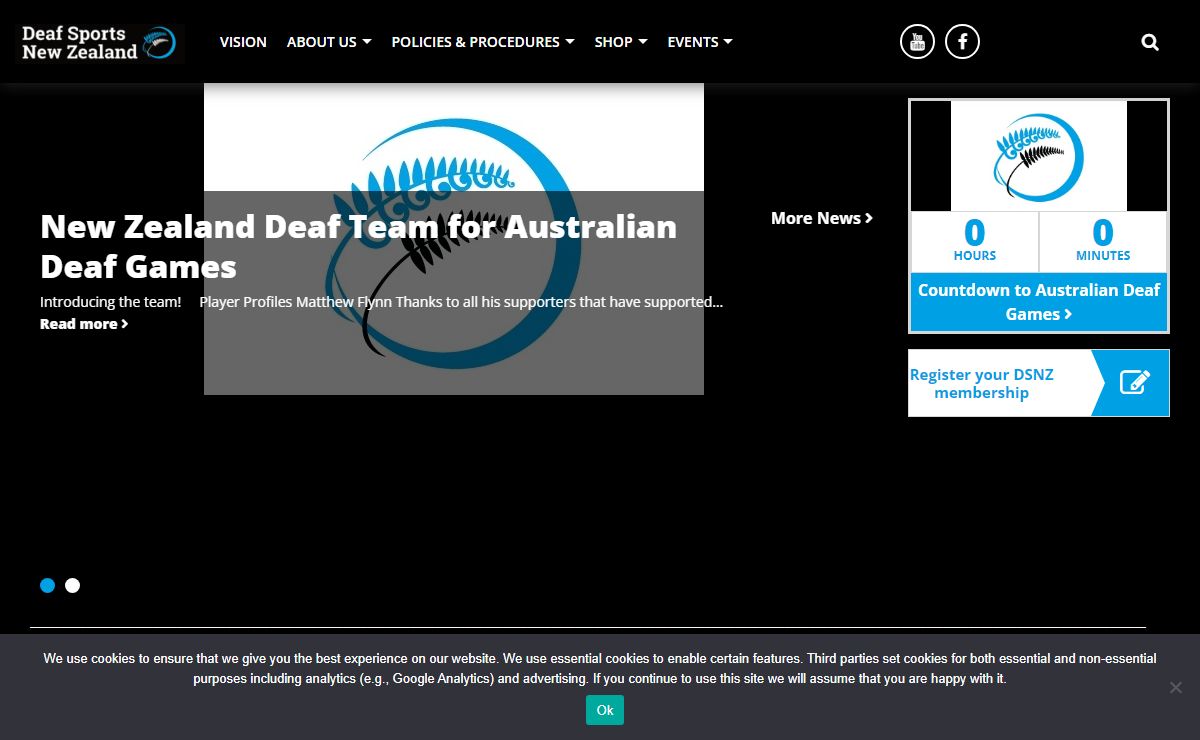Click the membership edit pencil icon
Screen dimensions: 1200x740
coord(1135,382)
